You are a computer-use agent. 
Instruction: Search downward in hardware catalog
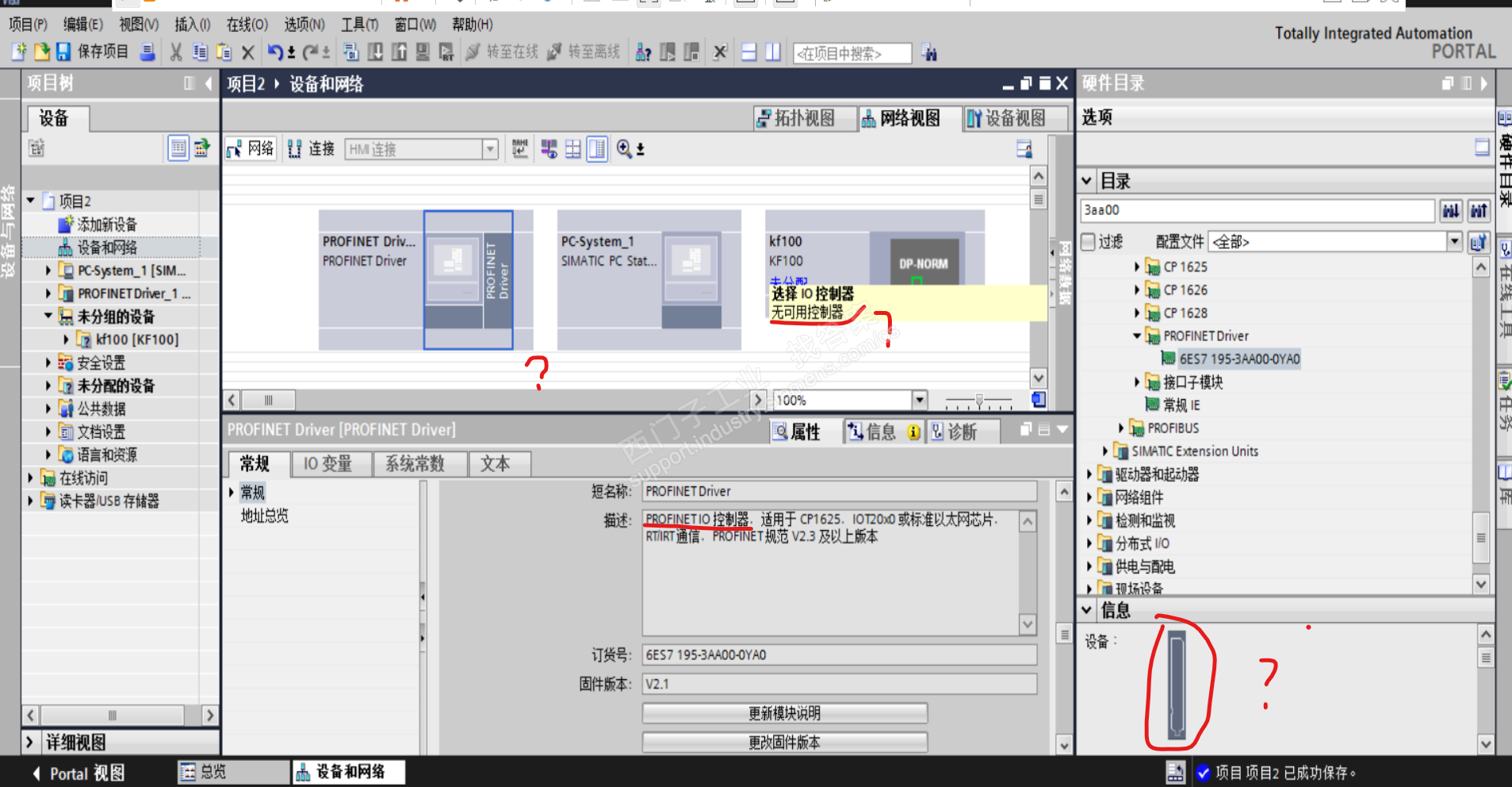tap(1451, 210)
